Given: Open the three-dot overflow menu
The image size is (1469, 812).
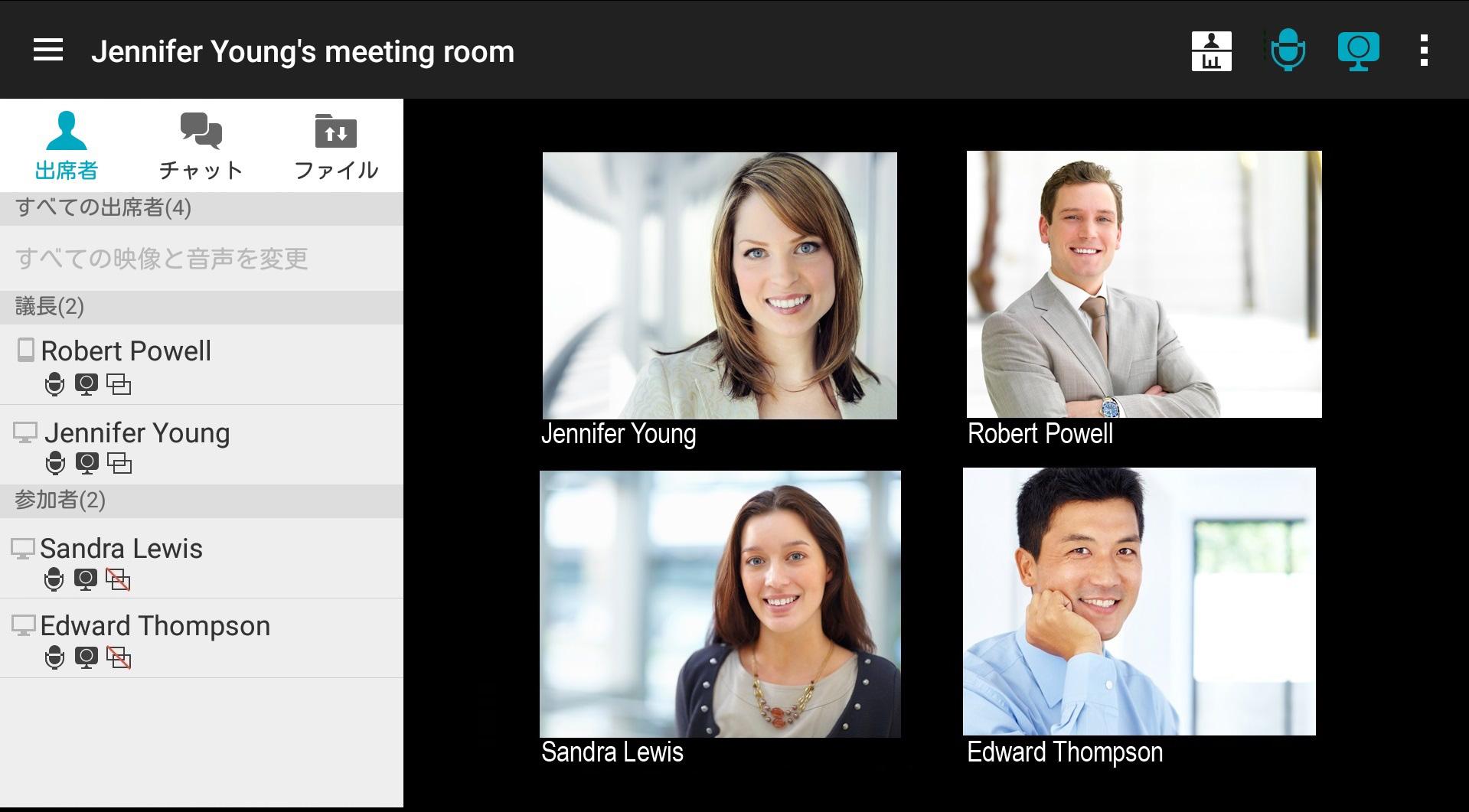Looking at the screenshot, I should [1424, 51].
